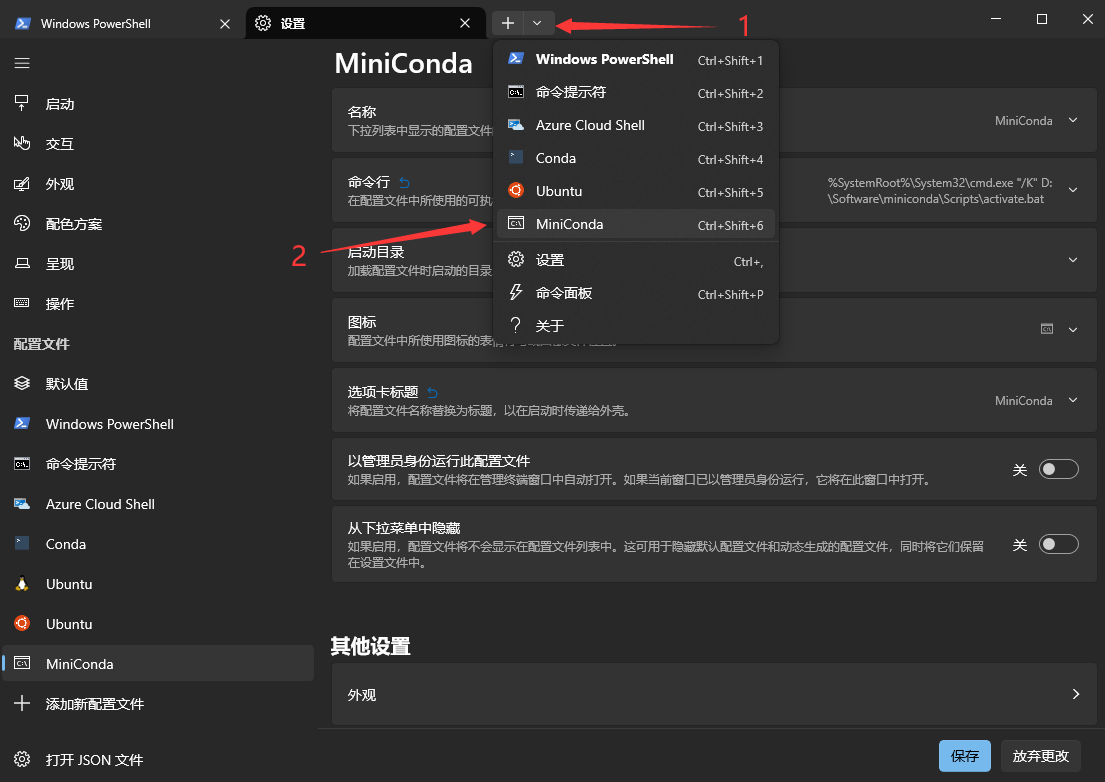The image size is (1105, 782).
Task: Switch to the 设置 tab
Action: click(365, 23)
